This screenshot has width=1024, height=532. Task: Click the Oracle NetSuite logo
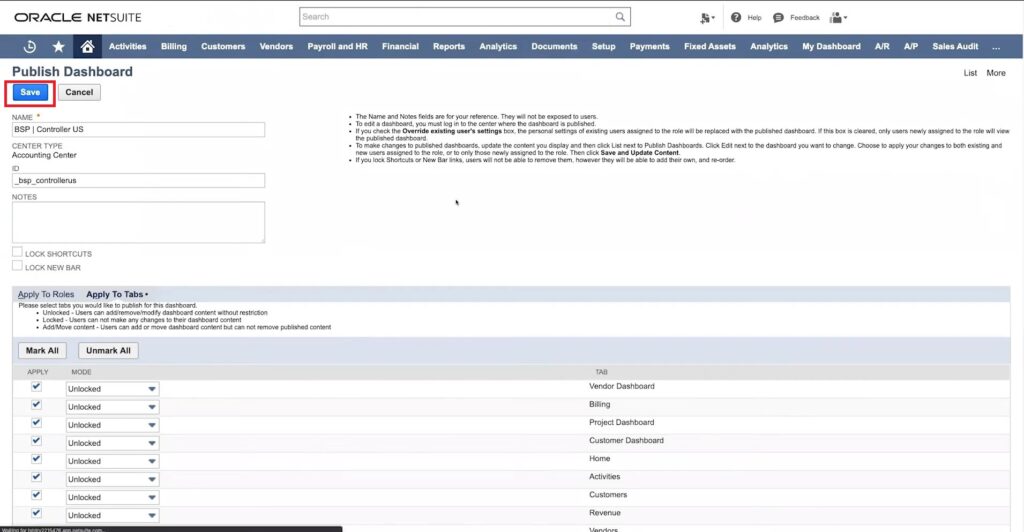(x=78, y=18)
